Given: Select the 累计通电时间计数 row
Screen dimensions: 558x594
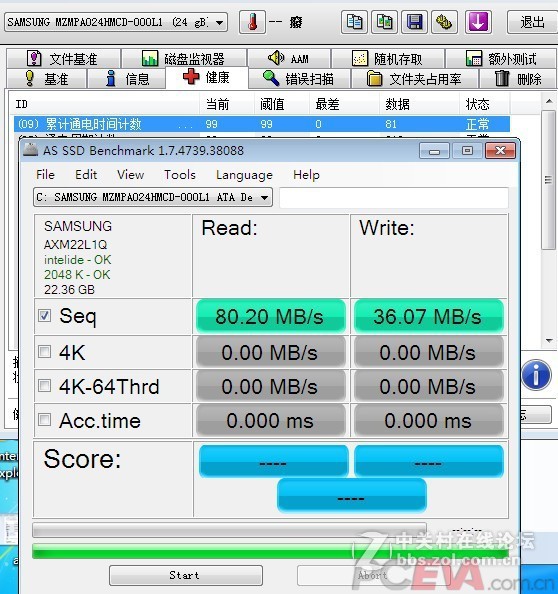Looking at the screenshot, I should (x=262, y=124).
